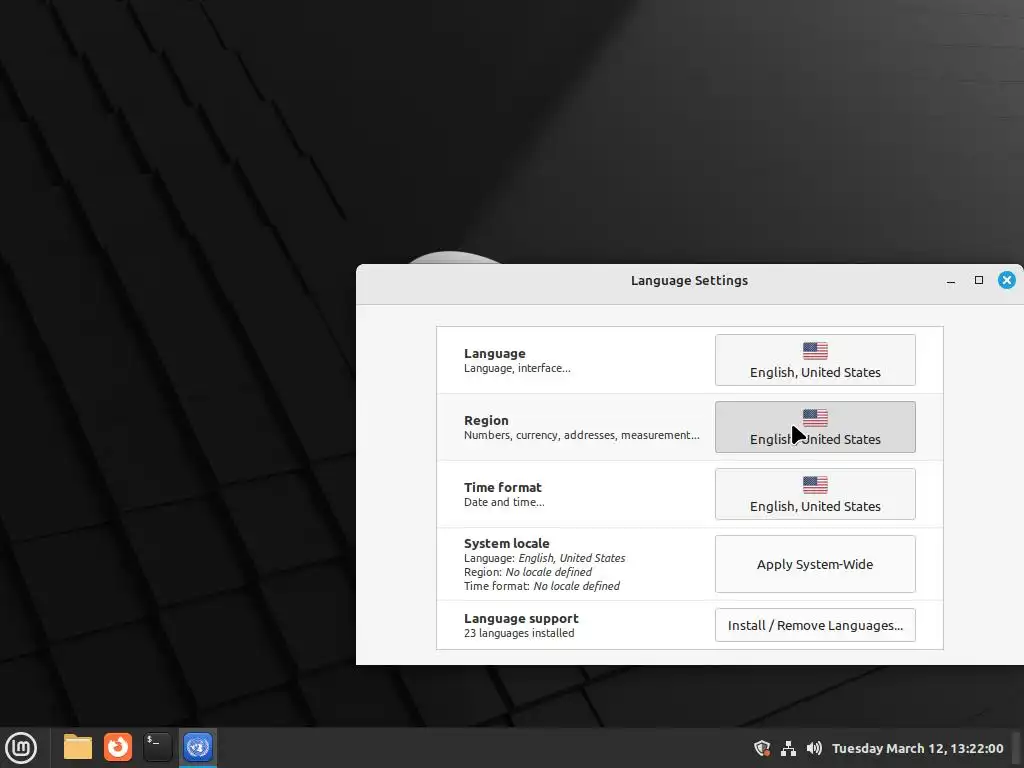Click the "23 languages installed" text
1024x768 pixels.
pyautogui.click(x=519, y=633)
